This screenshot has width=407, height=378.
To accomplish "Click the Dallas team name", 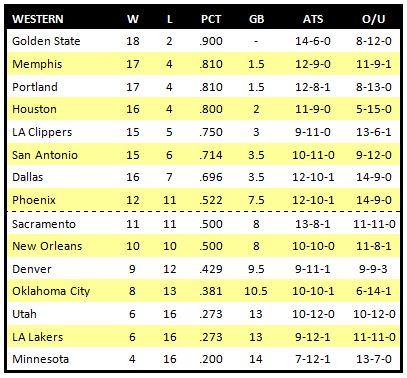I will click(28, 177).
